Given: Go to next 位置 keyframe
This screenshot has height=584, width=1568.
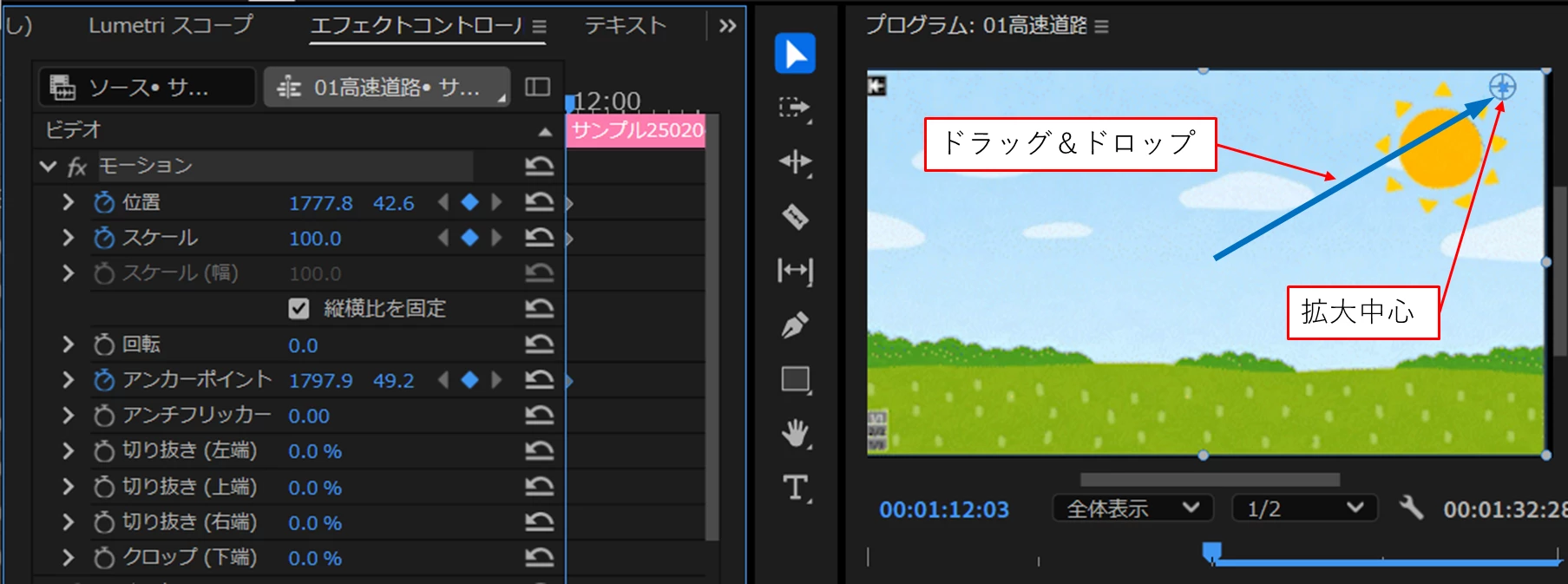Looking at the screenshot, I should point(496,202).
